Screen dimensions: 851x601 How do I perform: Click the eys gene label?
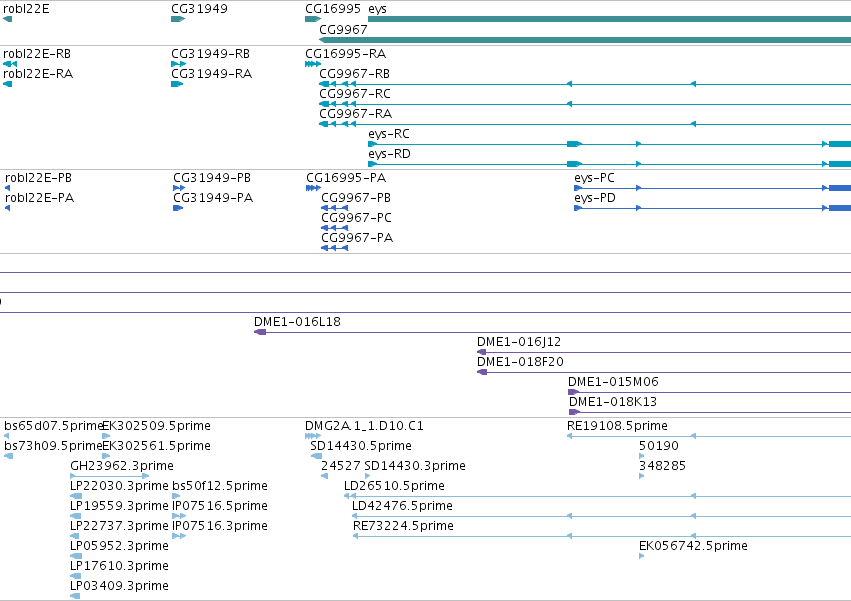pos(377,9)
